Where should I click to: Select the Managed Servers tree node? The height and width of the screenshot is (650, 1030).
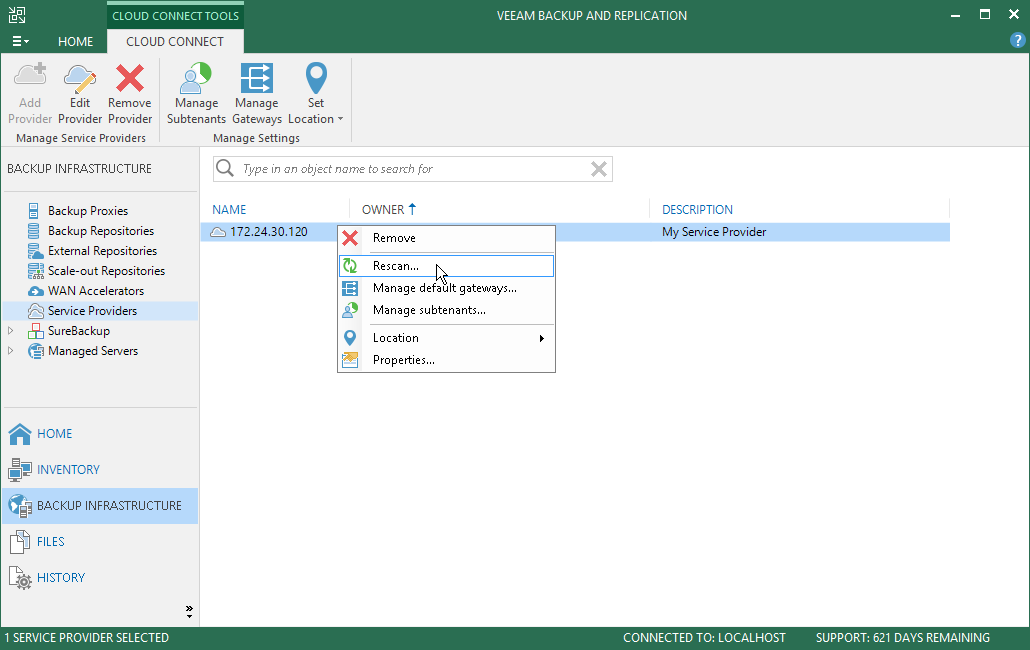(93, 351)
